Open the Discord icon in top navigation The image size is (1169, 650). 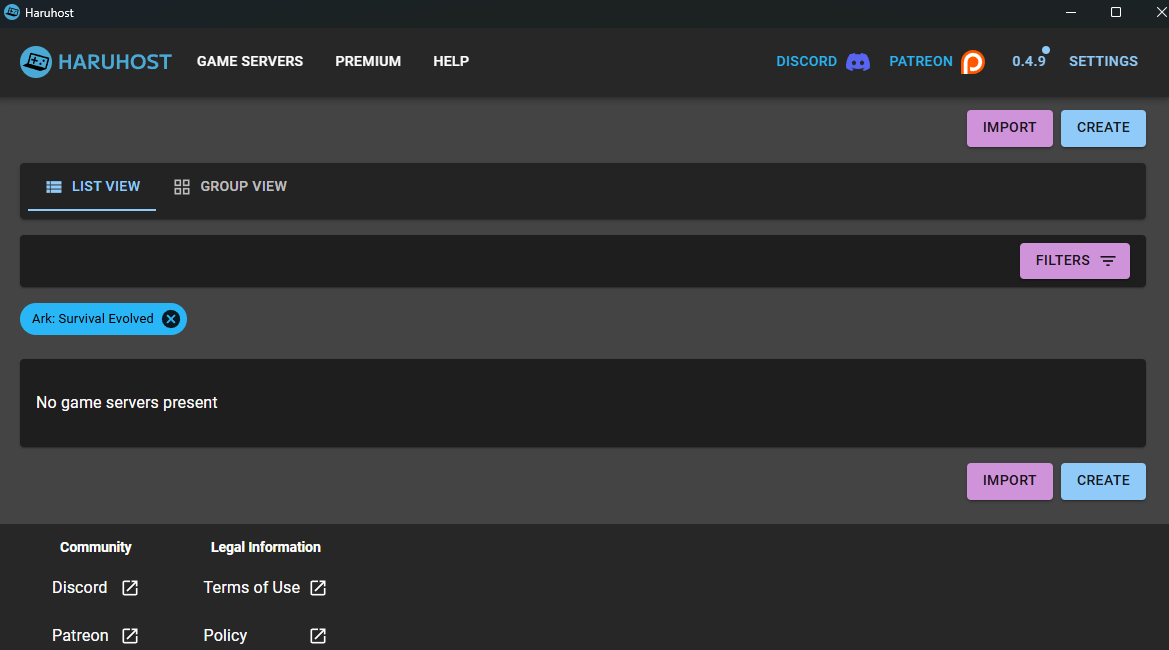coord(857,62)
